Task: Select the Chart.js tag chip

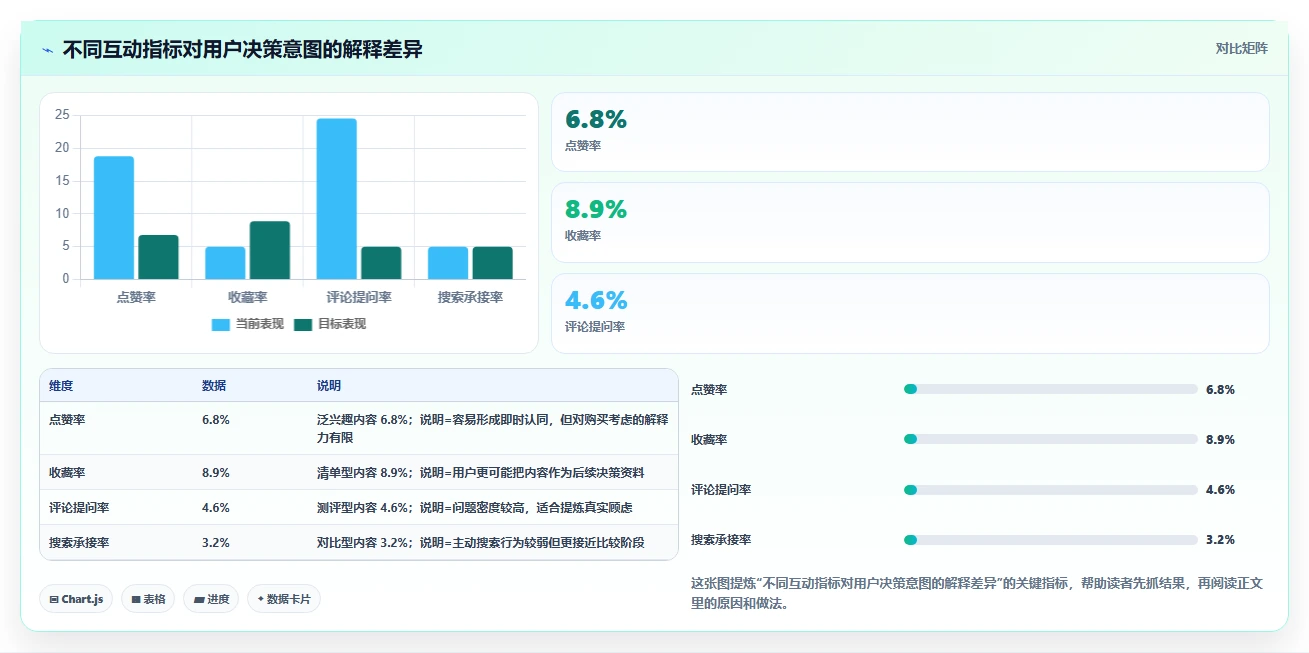Action: point(76,599)
